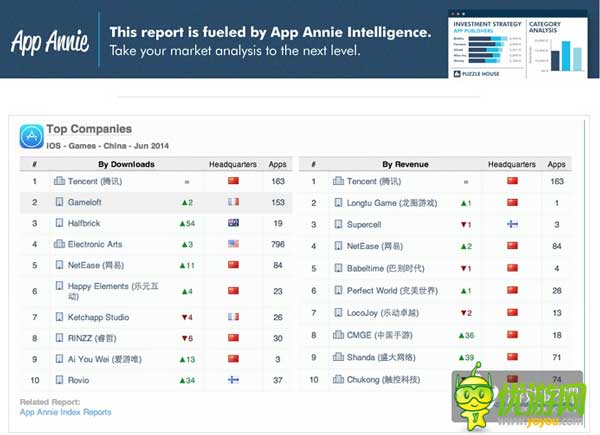Viewport: 600px width, 435px height.
Task: Click the China flag in Tencent downloads row
Action: click(234, 181)
